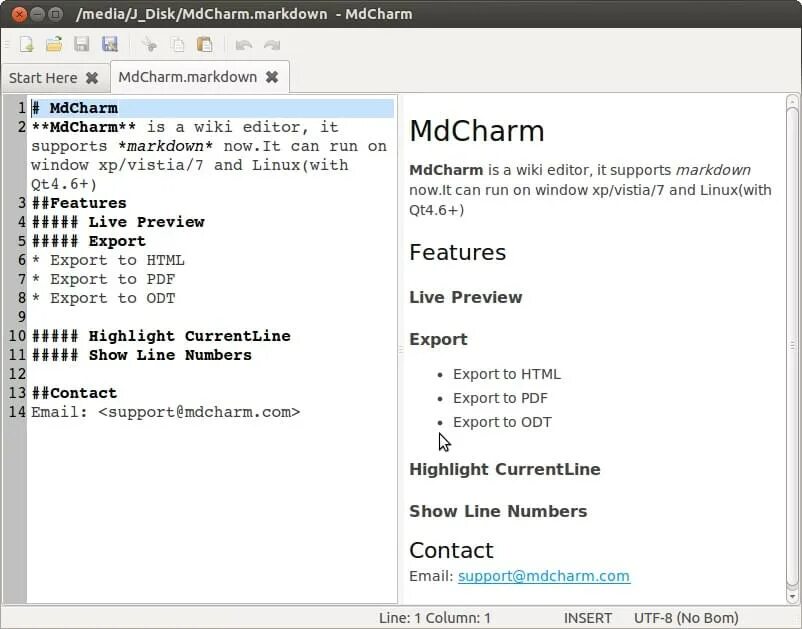Click 'Show Line Numbers' heading in the preview
The image size is (802, 629).
coord(498,511)
